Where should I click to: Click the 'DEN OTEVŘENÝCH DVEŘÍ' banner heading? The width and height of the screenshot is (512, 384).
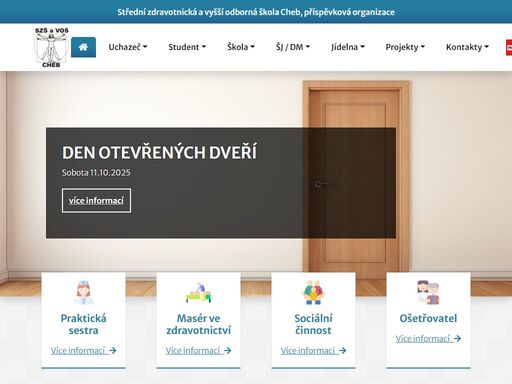point(159,152)
